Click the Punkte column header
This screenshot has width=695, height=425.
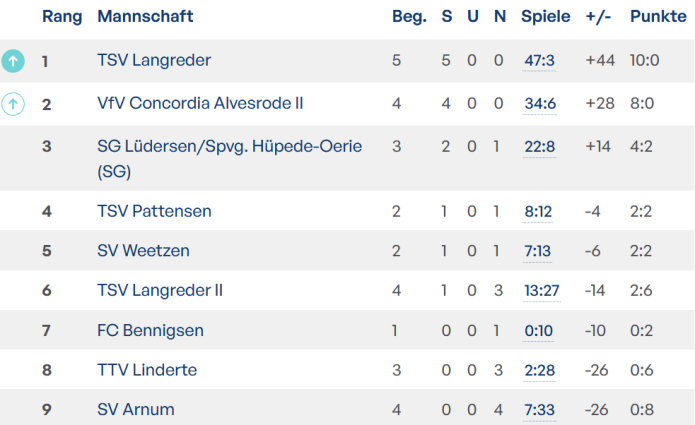coord(658,17)
